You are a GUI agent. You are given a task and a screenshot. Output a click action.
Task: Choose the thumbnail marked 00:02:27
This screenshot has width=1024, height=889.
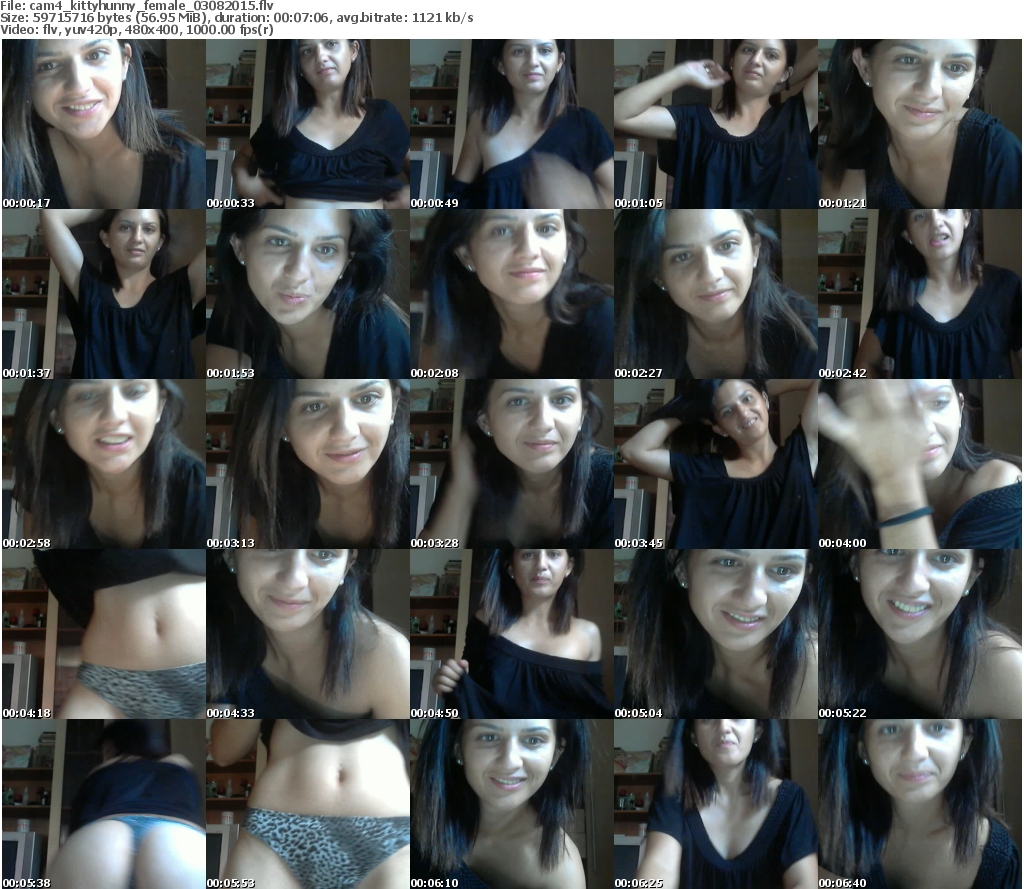[716, 294]
